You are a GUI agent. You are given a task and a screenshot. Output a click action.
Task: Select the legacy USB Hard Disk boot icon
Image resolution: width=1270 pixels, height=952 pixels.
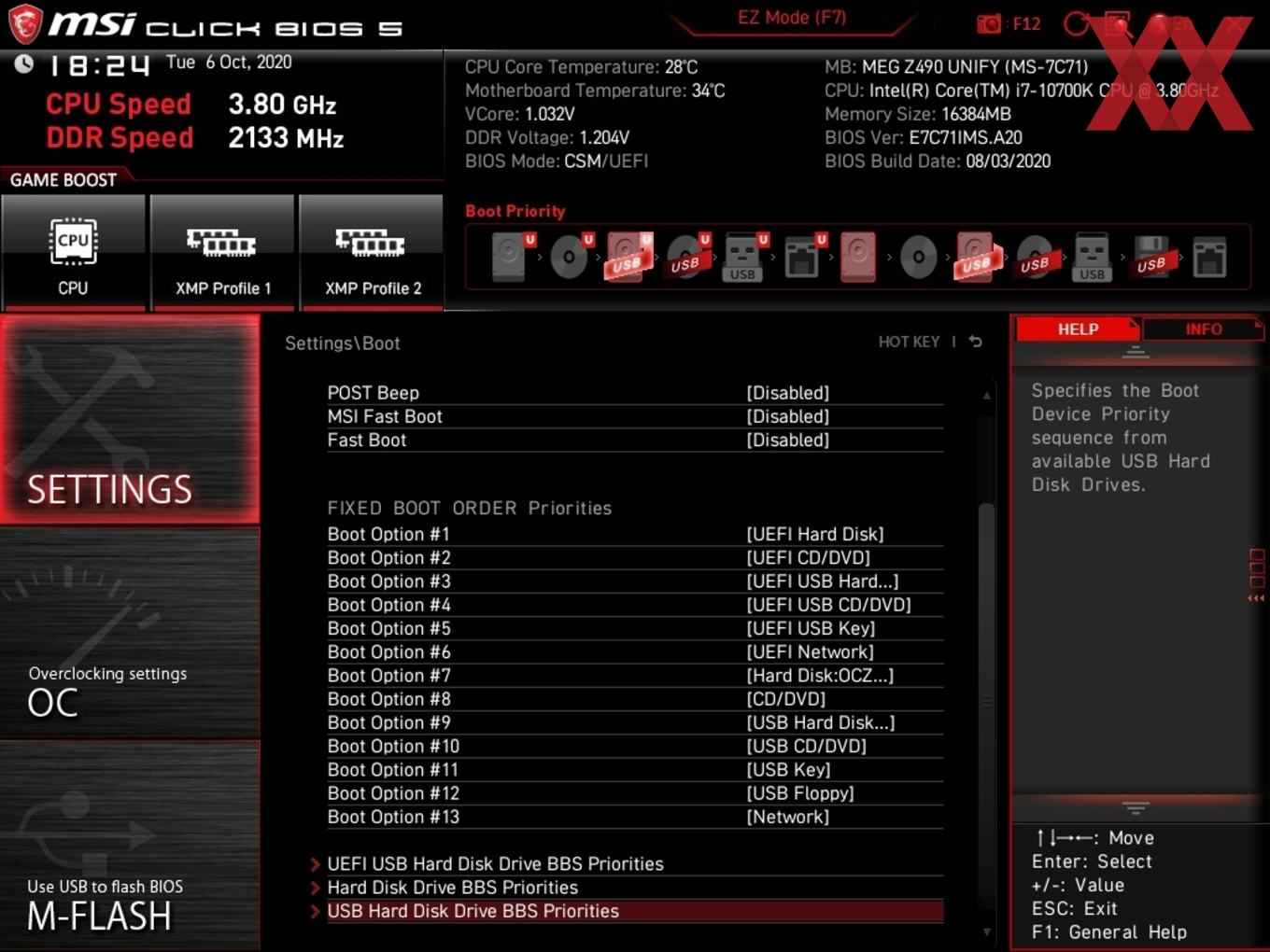pos(977,257)
